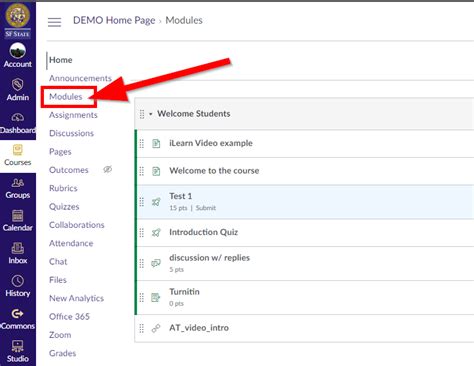Open the iLearn Video example page
Screen dimensions: 474x366
click(211, 143)
